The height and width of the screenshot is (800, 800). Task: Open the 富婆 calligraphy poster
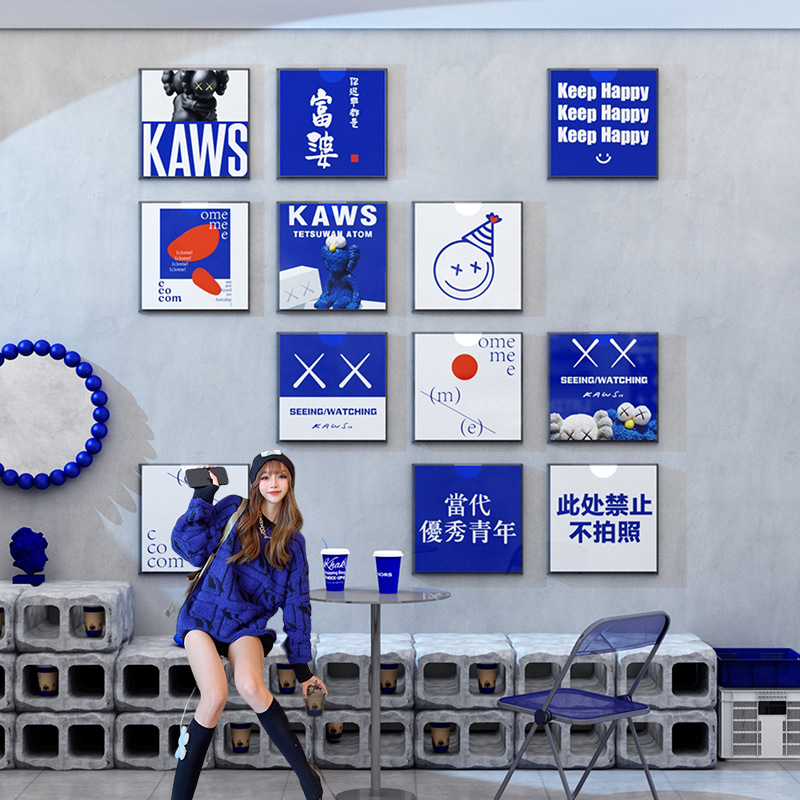[x=332, y=123]
